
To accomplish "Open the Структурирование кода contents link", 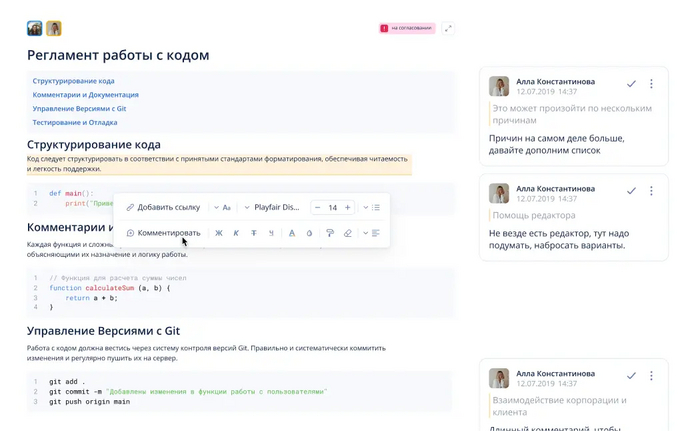I will (73, 81).
